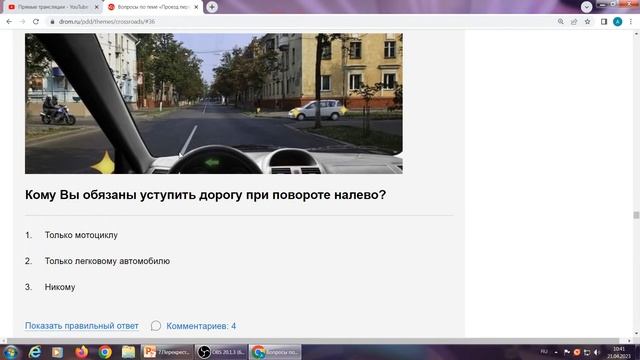
Task: Open the Chrome profile avatar
Action: 618,22
